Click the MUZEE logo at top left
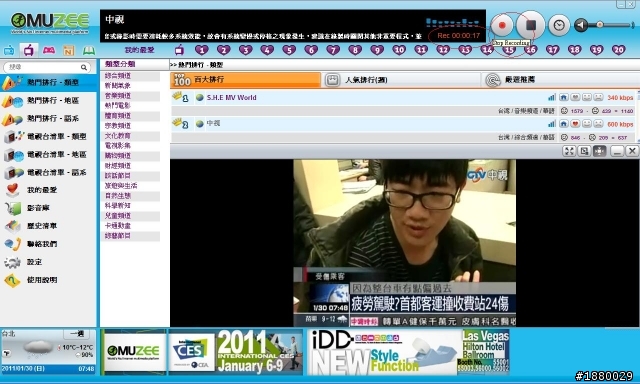Image resolution: width=640 pixels, height=384 pixels. pyautogui.click(x=50, y=23)
